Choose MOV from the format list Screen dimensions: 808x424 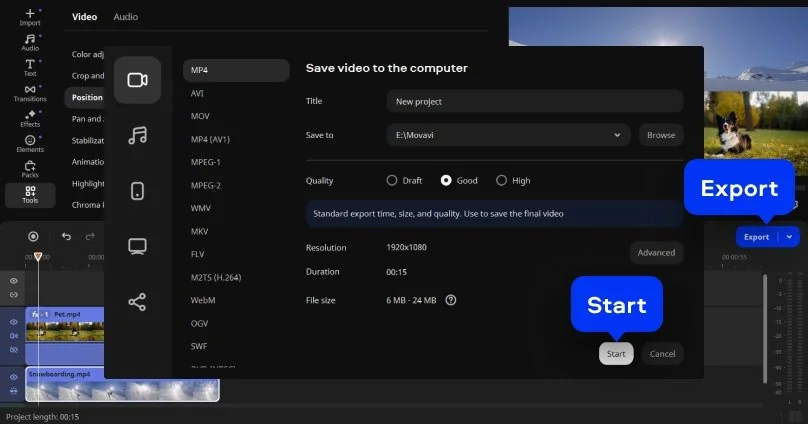click(x=199, y=116)
